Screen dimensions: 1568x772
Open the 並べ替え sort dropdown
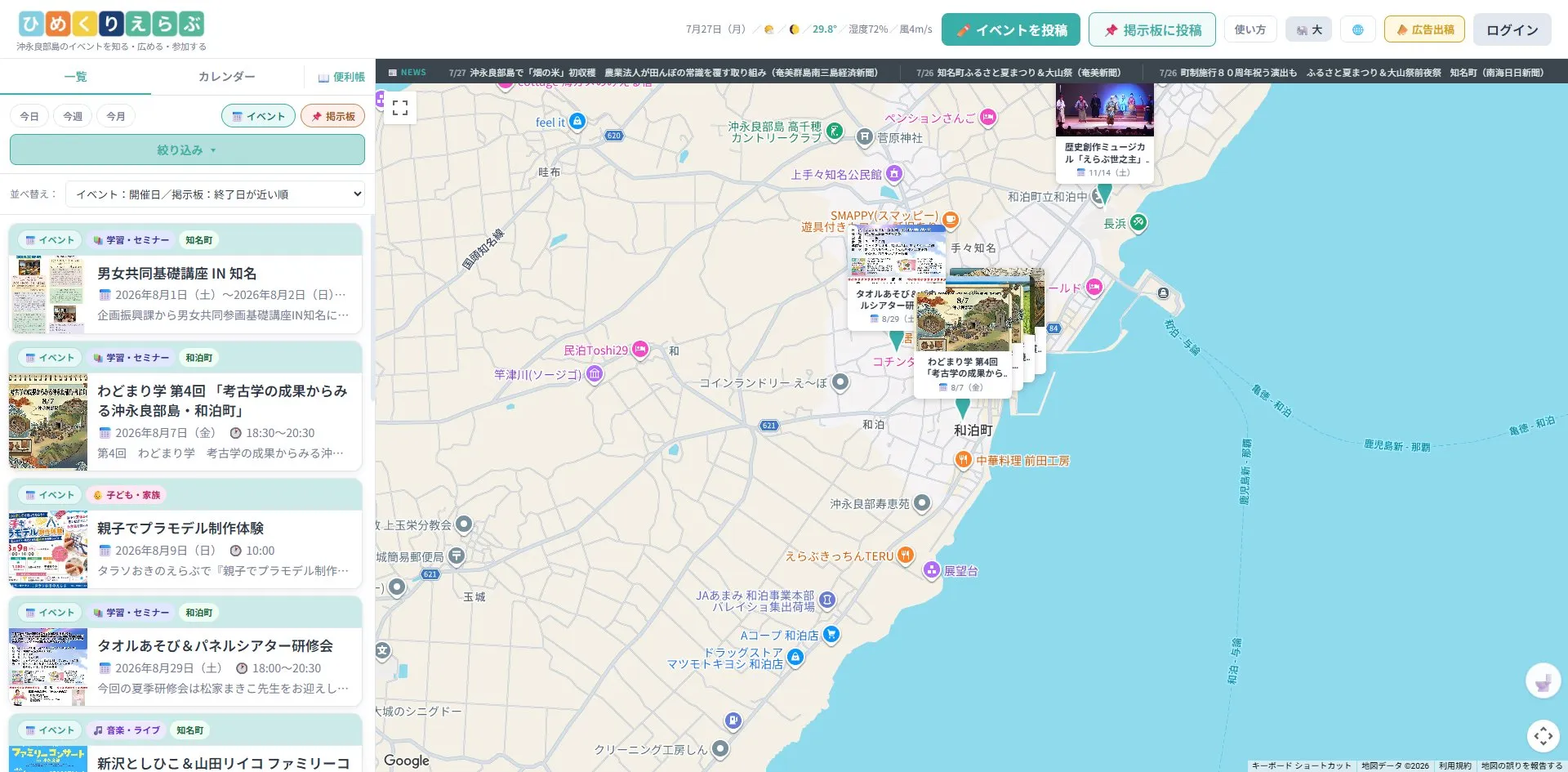coord(215,194)
